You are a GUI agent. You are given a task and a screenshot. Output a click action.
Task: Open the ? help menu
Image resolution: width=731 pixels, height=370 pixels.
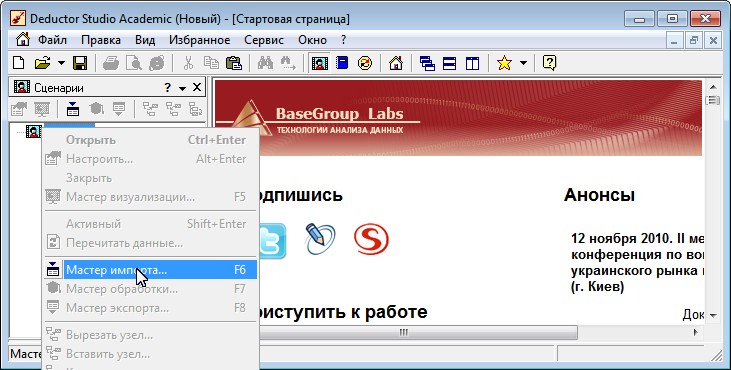coord(344,40)
